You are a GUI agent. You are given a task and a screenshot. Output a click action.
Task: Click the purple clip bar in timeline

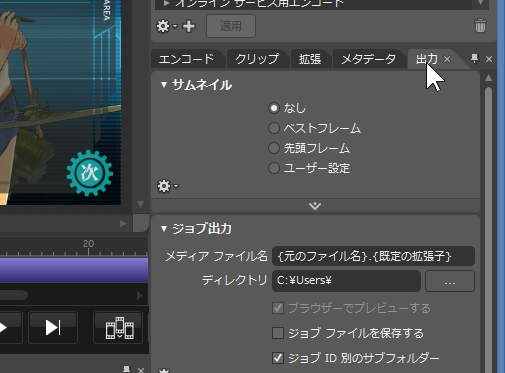74,270
